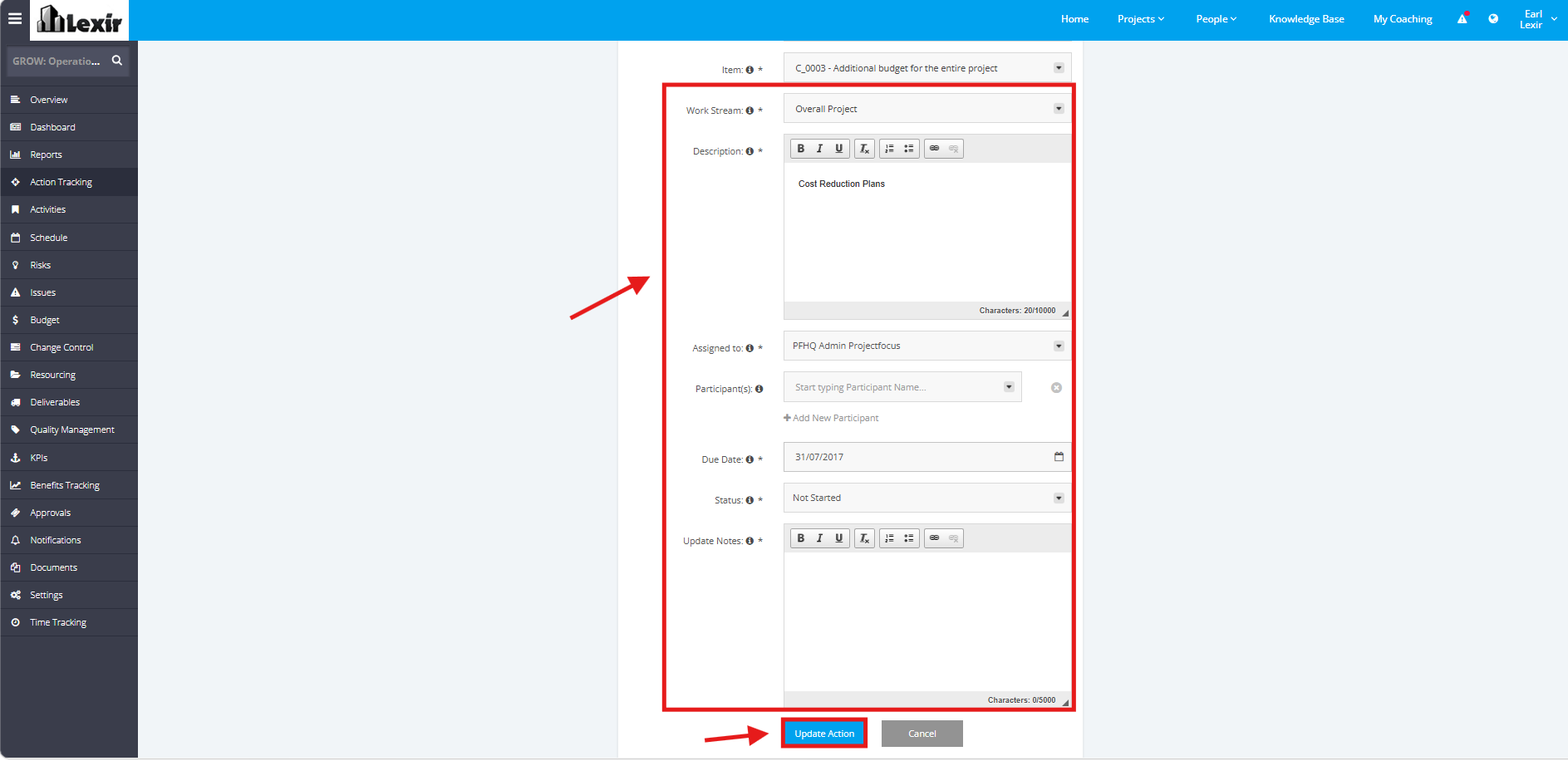Show info tooltip for Assigned to
The image size is (1568, 761).
[750, 349]
